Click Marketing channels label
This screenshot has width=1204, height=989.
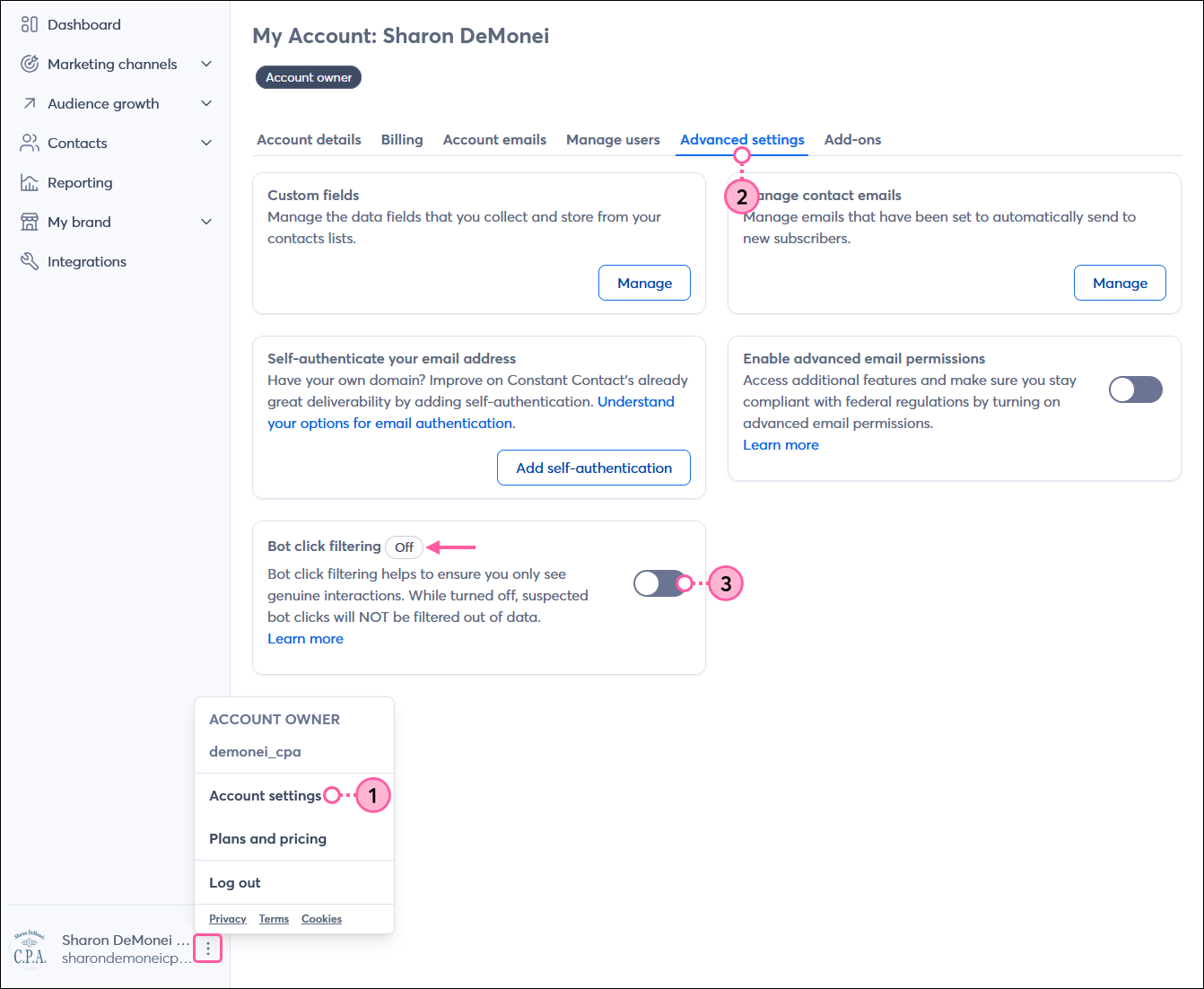pyautogui.click(x=112, y=64)
